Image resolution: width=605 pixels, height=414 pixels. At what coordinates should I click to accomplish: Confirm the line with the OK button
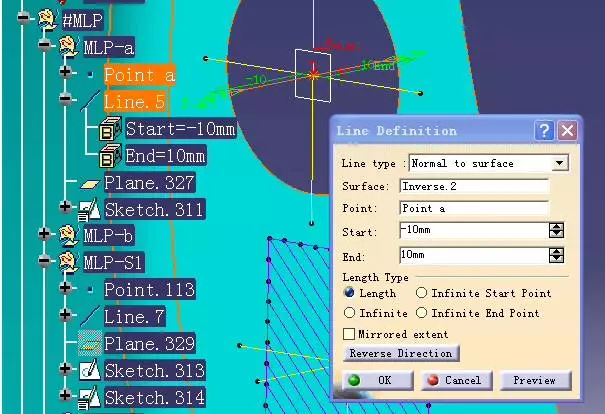point(374,380)
